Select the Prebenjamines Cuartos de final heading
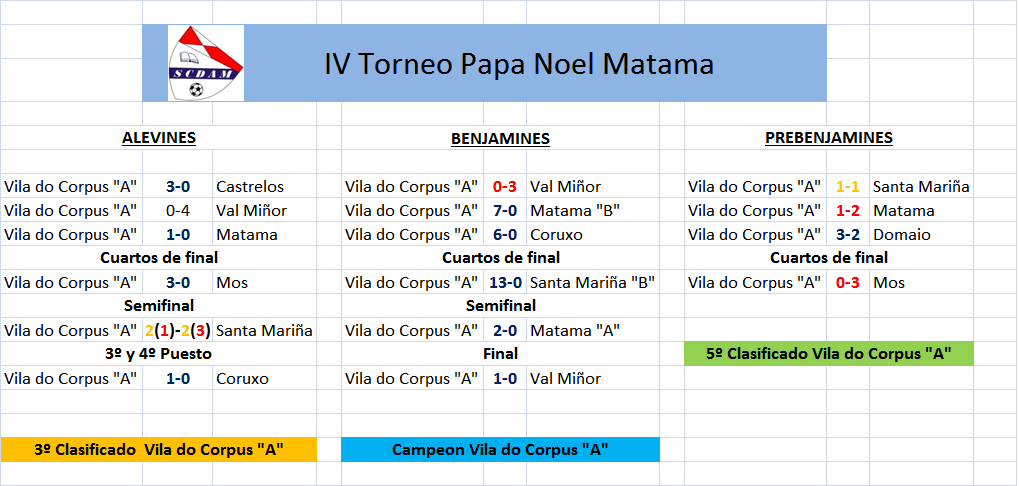 (829, 258)
